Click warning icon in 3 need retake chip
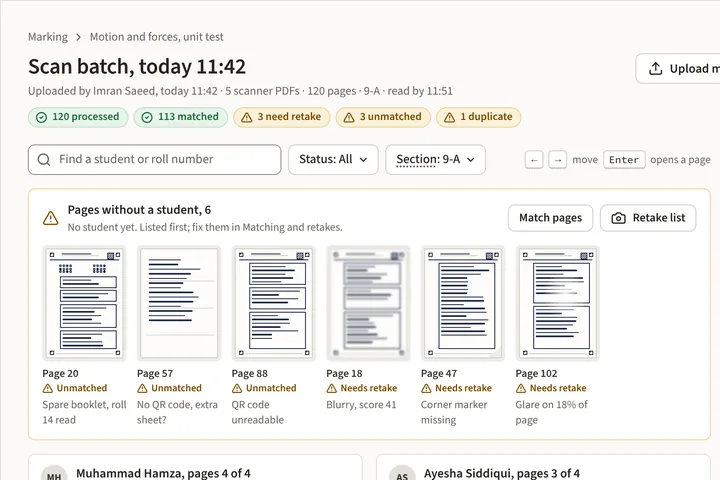720x480 pixels. click(247, 118)
